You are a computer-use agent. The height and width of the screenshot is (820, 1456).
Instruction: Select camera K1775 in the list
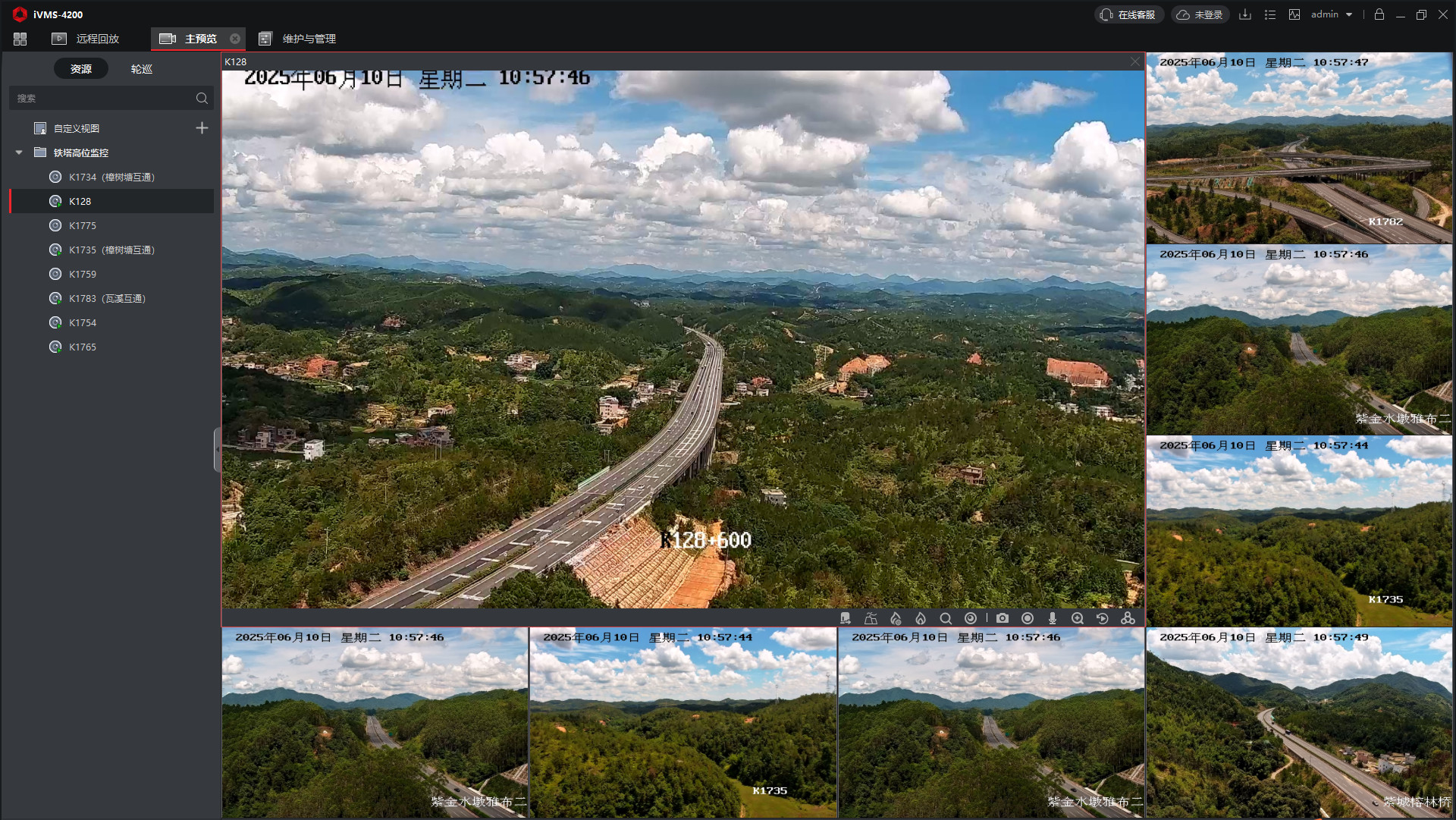coord(111,225)
